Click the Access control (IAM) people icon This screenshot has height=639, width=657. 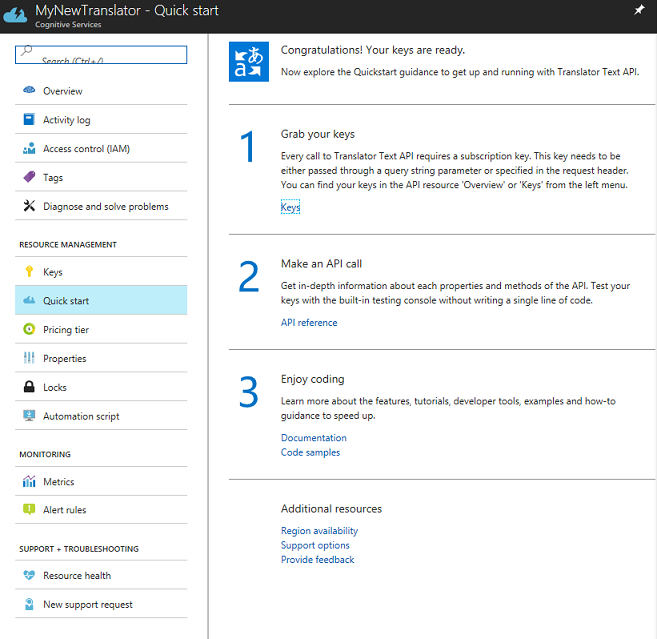coord(28,149)
